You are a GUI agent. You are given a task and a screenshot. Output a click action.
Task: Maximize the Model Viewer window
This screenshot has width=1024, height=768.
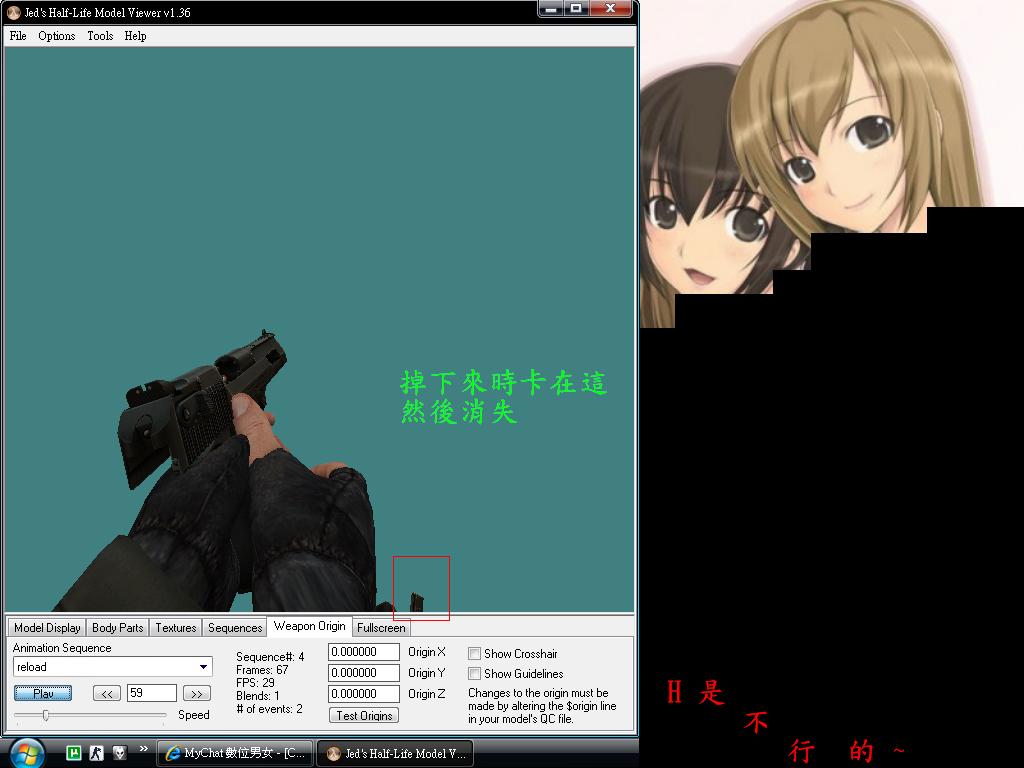tap(576, 8)
